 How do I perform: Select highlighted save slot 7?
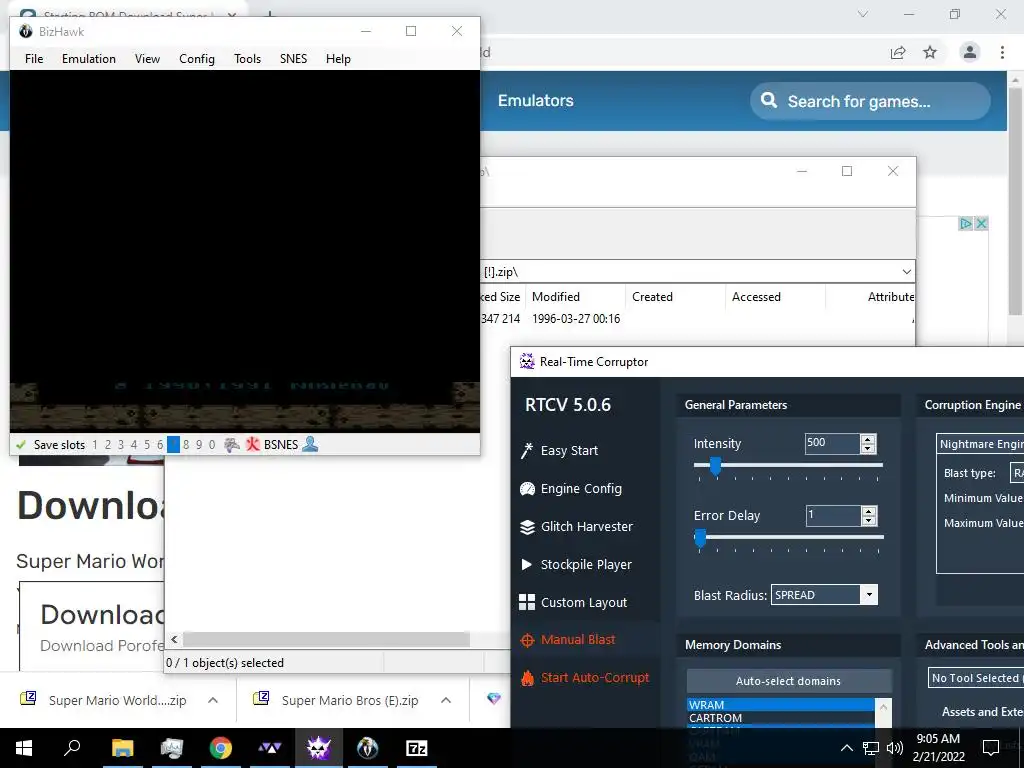(x=173, y=445)
